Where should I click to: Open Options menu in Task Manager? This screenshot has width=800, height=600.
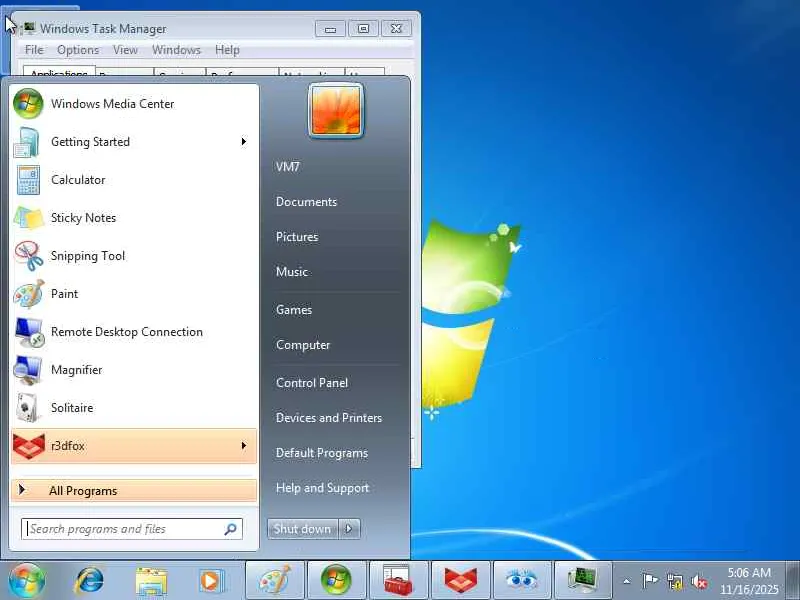[x=78, y=50]
